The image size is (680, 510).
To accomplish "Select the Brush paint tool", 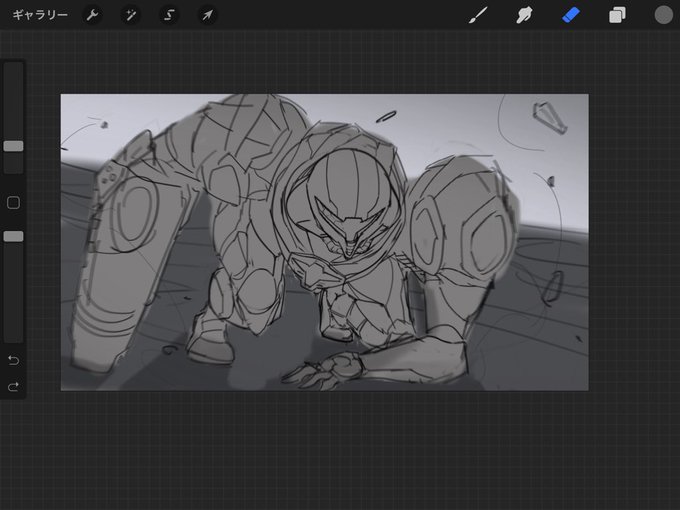I will click(x=478, y=15).
